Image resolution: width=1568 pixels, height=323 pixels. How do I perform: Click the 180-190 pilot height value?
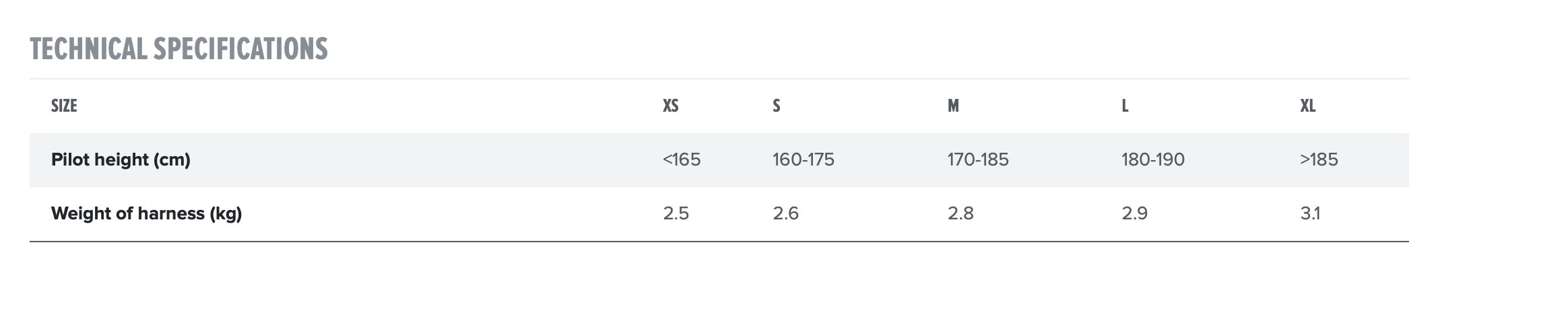[x=1152, y=159]
